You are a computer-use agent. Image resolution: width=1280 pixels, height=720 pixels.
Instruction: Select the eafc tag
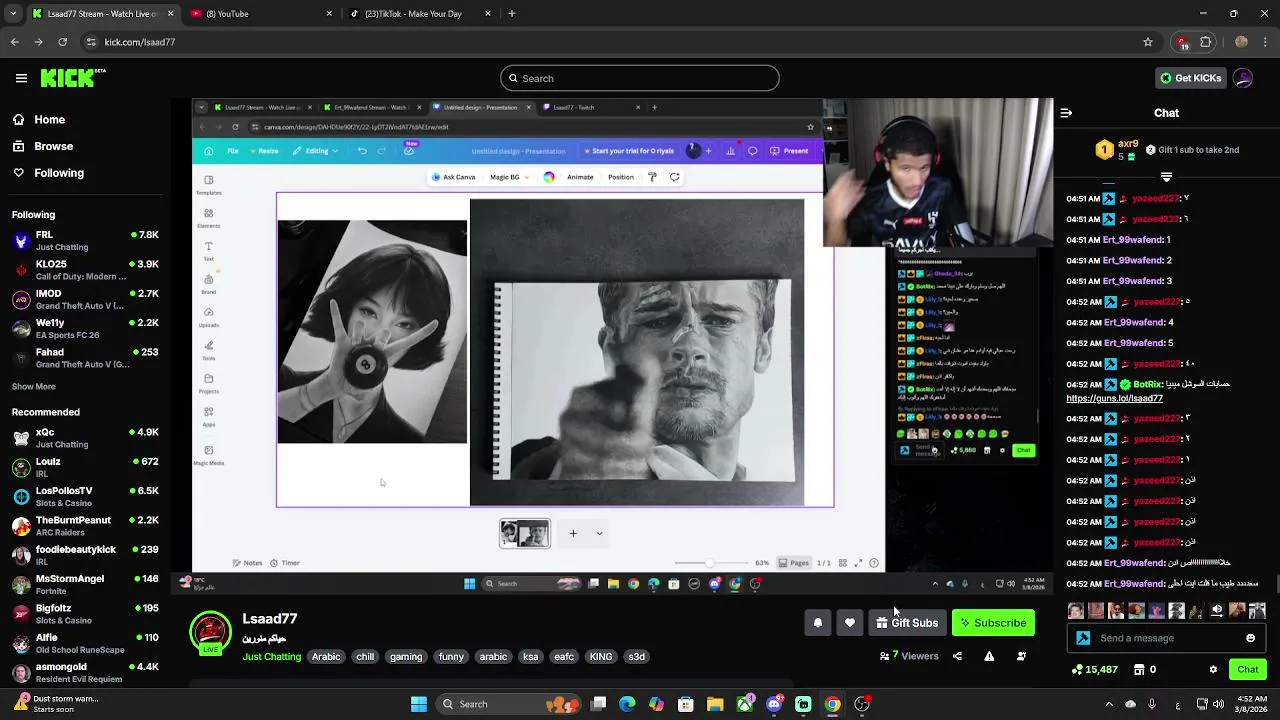564,657
